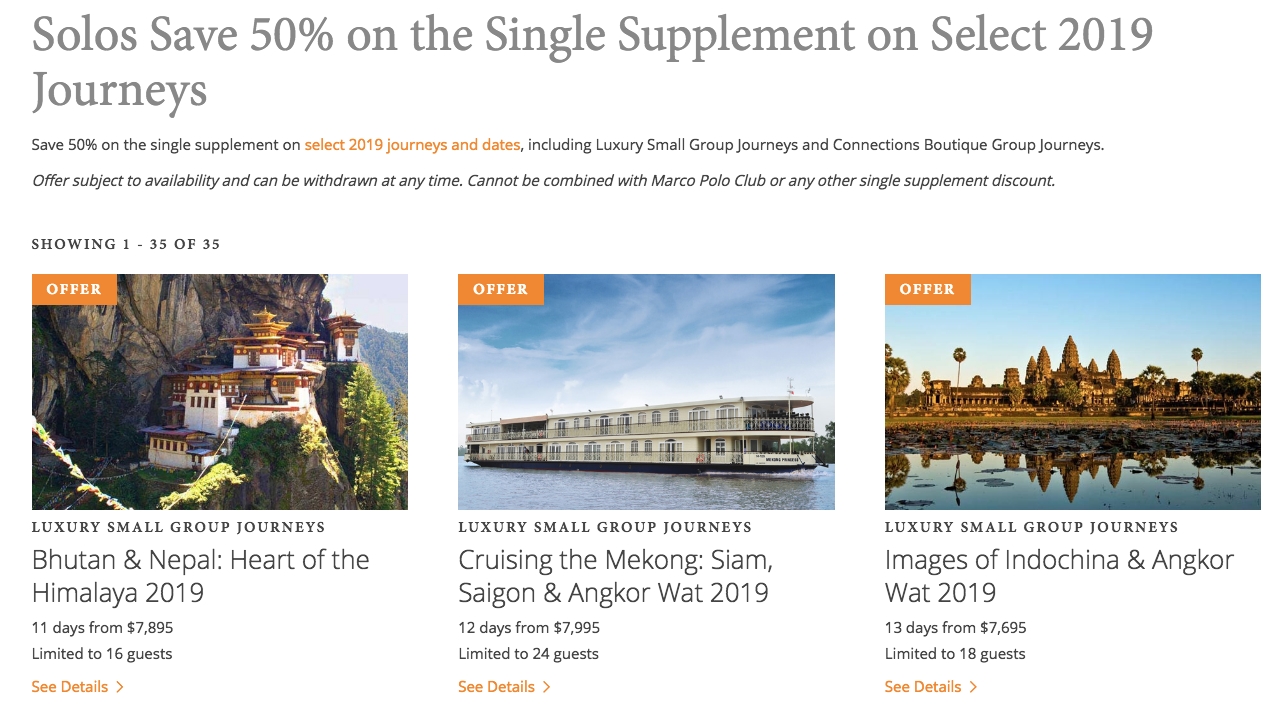This screenshot has height=721, width=1283.
Task: Open See Details for Bhutan & Nepal journey
Action: pyautogui.click(x=69, y=687)
